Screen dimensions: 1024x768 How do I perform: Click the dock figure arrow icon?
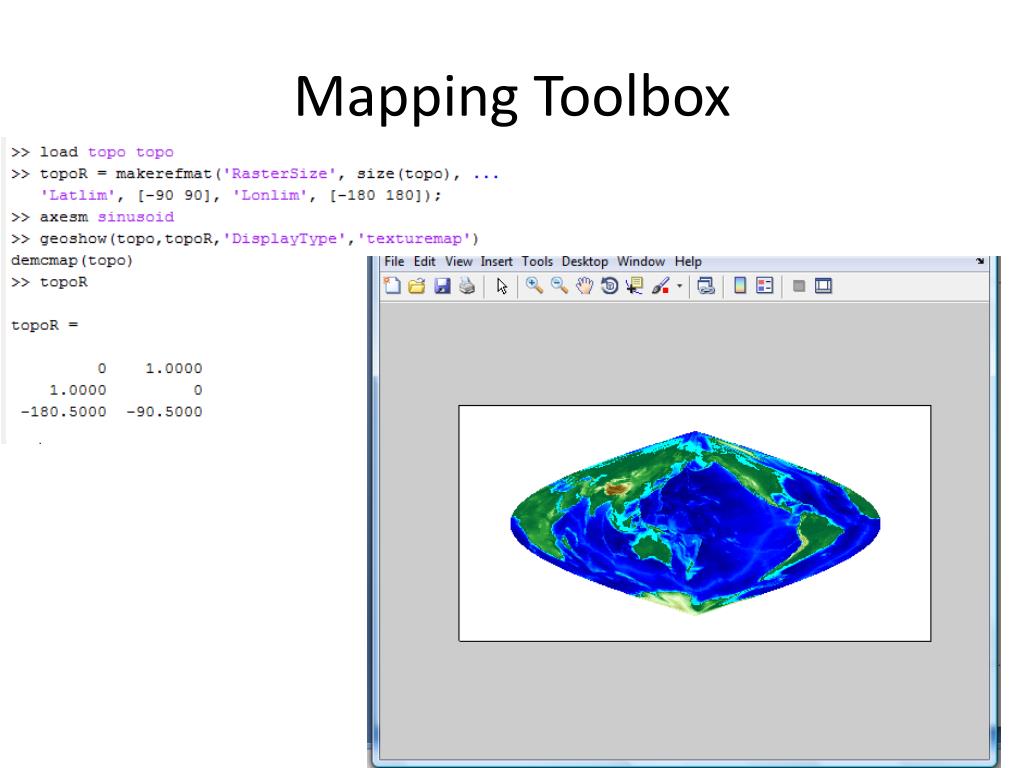coord(980,261)
